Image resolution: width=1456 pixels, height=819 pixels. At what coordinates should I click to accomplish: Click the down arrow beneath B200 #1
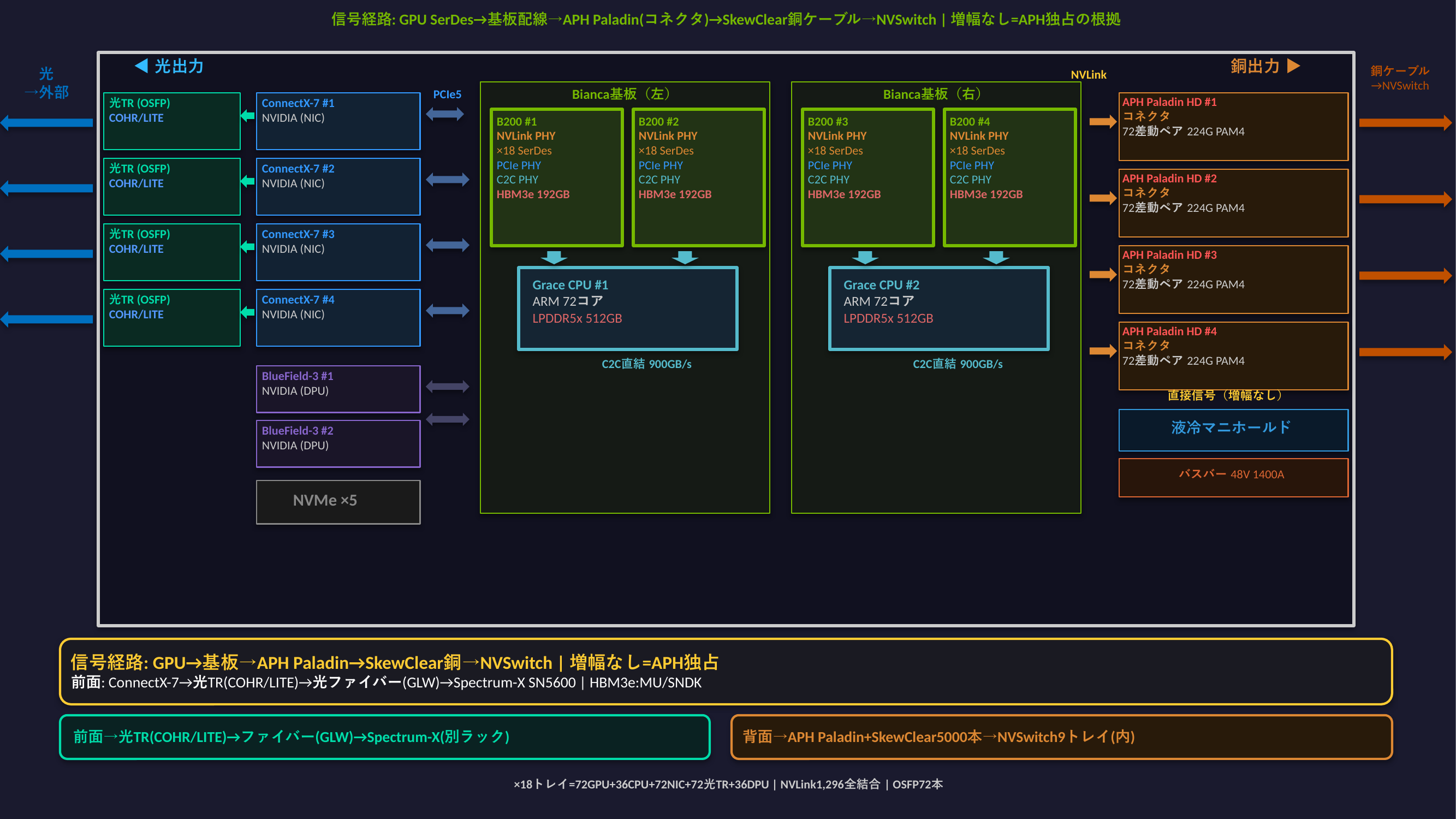554,258
